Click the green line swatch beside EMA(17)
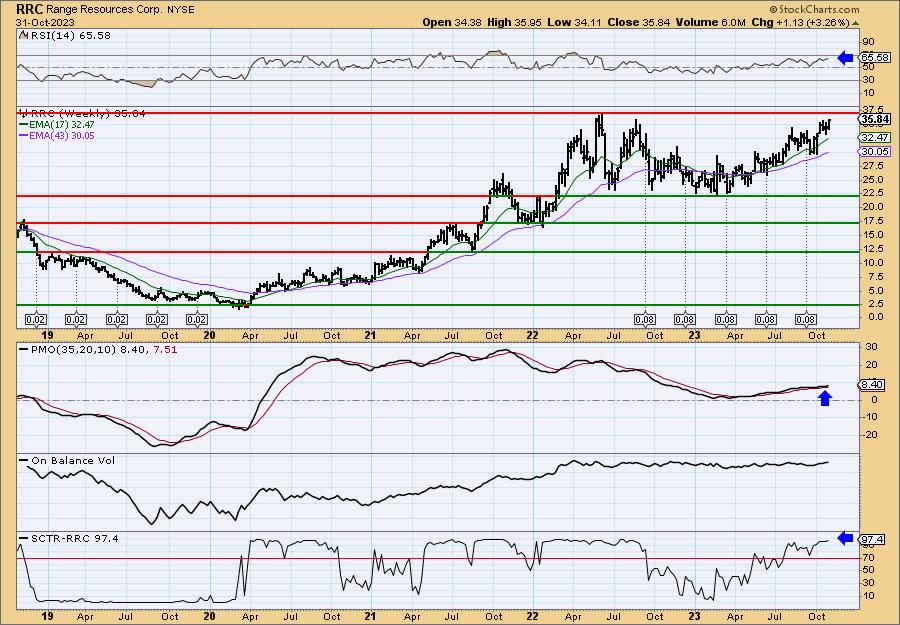Screen dimensions: 900x625 pos(25,125)
